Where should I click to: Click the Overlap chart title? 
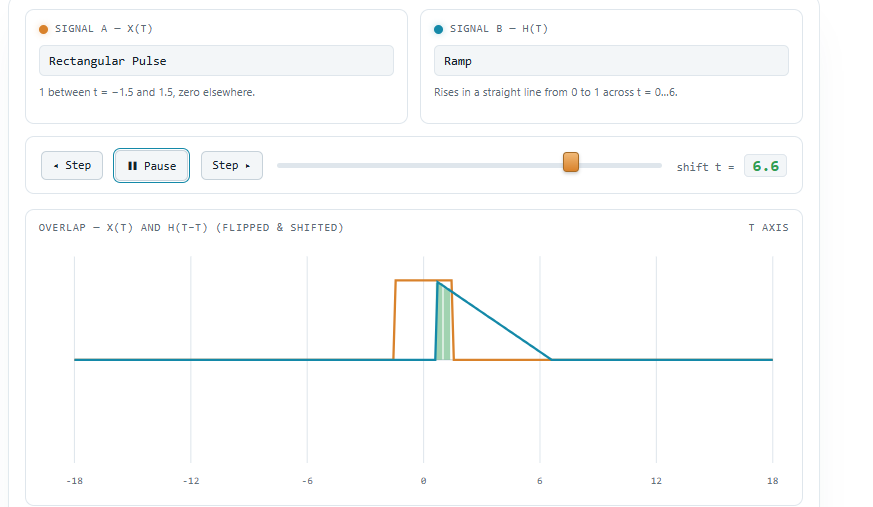pyautogui.click(x=191, y=228)
